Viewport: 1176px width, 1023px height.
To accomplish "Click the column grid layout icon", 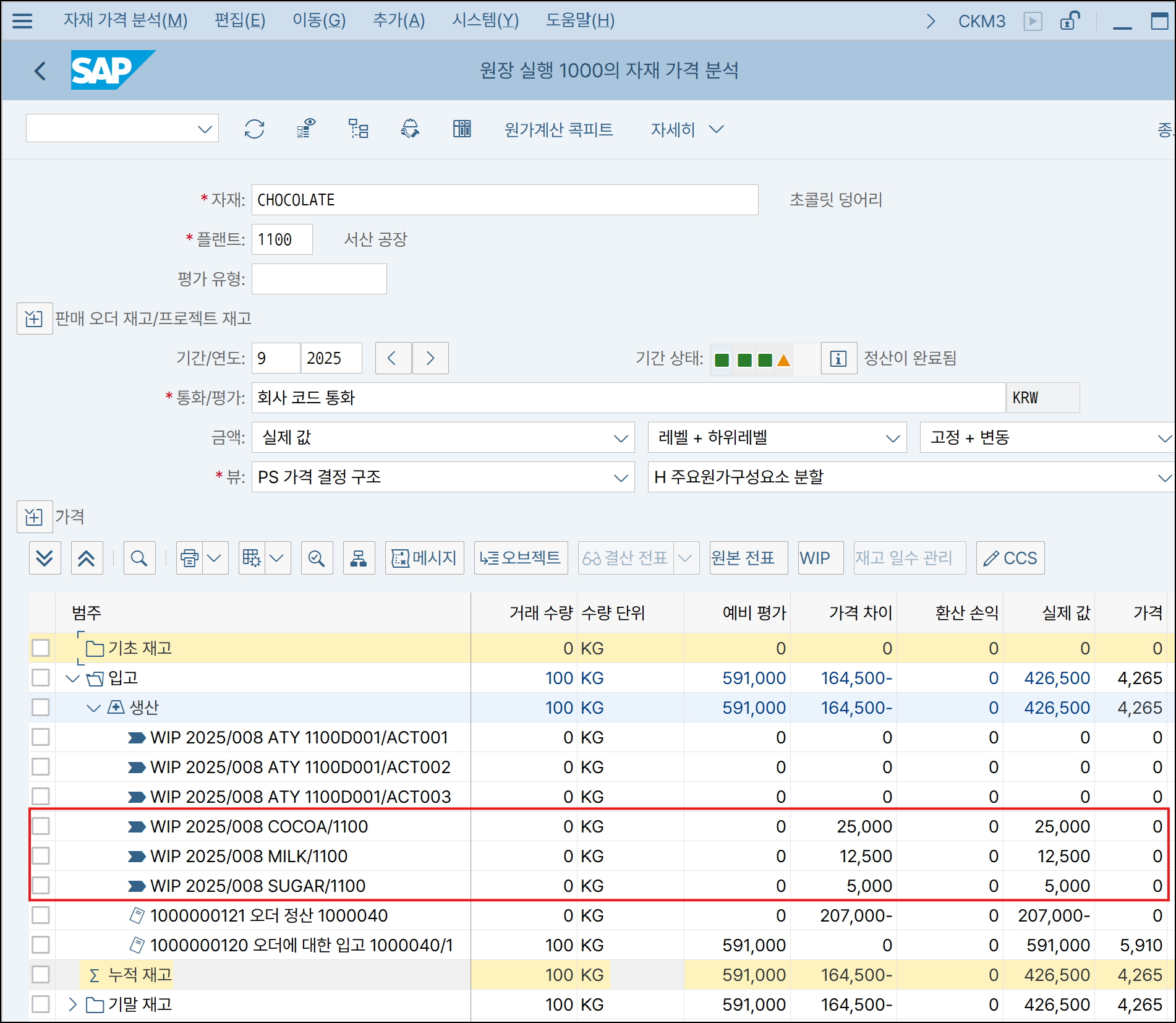I will (x=462, y=129).
